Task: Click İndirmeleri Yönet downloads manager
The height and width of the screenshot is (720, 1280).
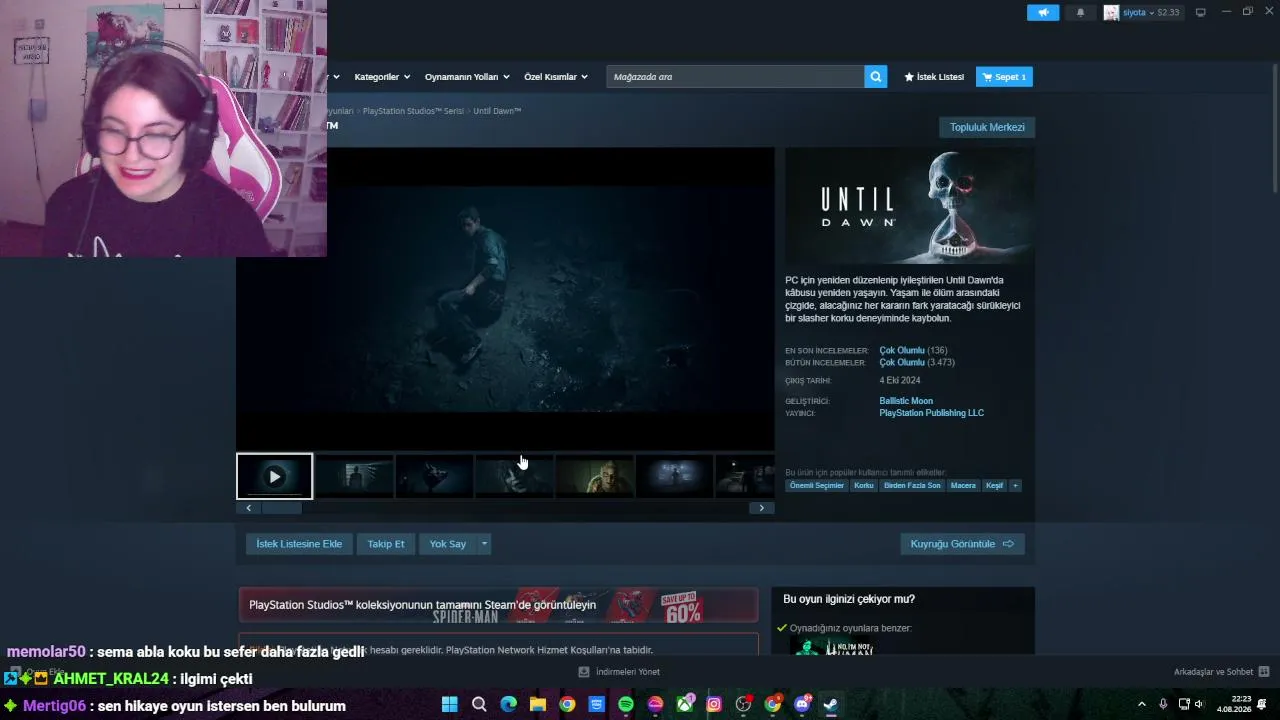Action: 620,672
